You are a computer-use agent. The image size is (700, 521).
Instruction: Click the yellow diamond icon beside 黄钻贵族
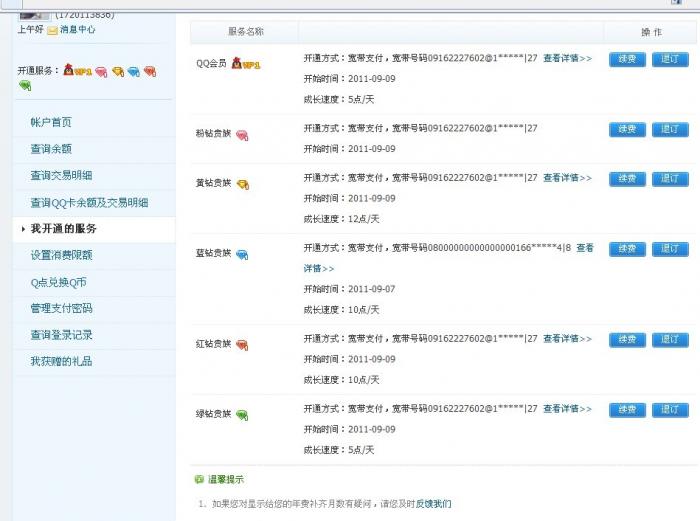[243, 184]
